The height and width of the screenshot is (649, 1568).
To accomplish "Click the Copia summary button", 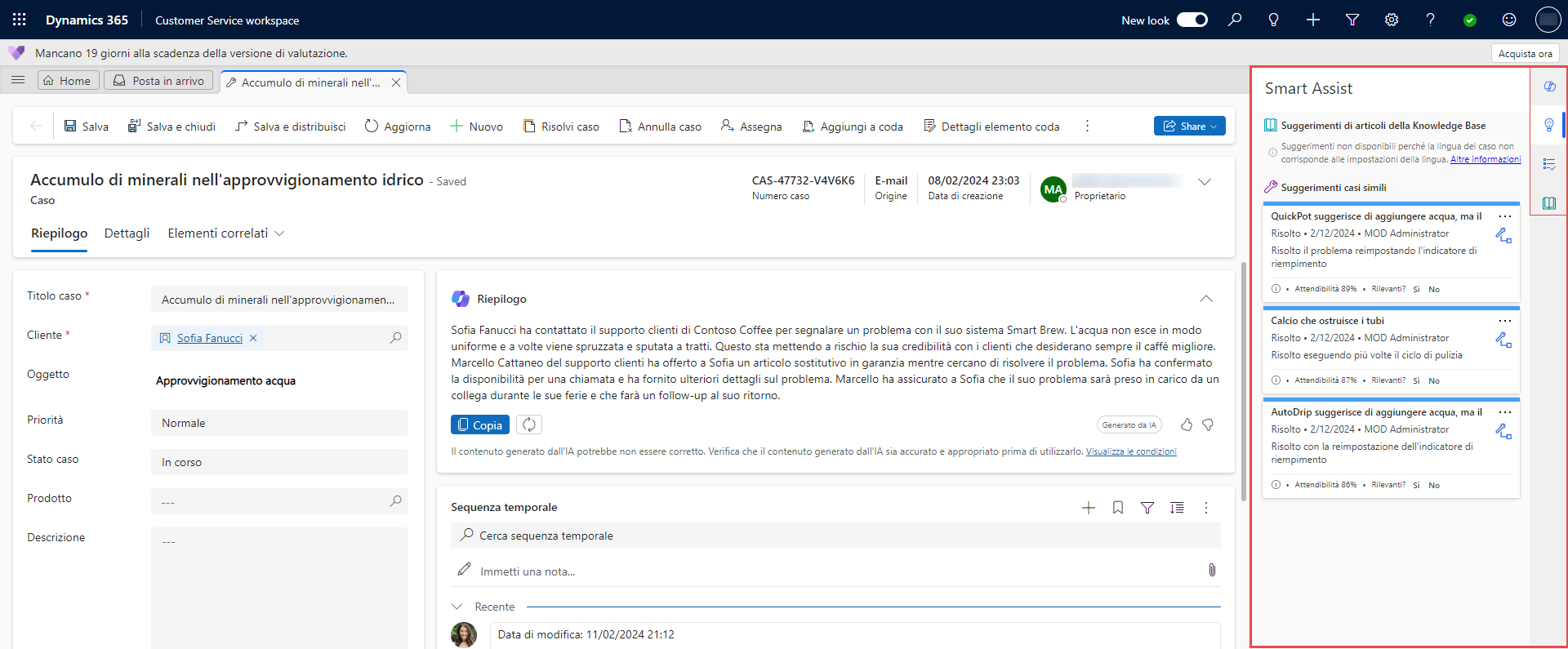I will 480,425.
